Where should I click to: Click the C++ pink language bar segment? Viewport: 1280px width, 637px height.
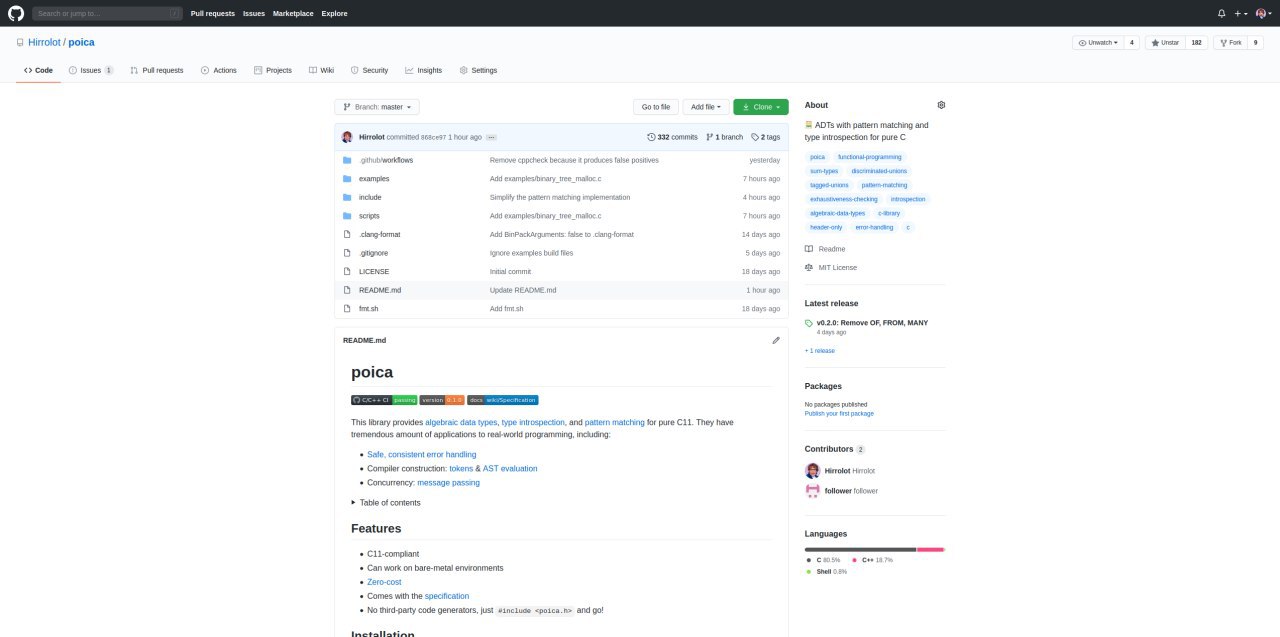930,549
